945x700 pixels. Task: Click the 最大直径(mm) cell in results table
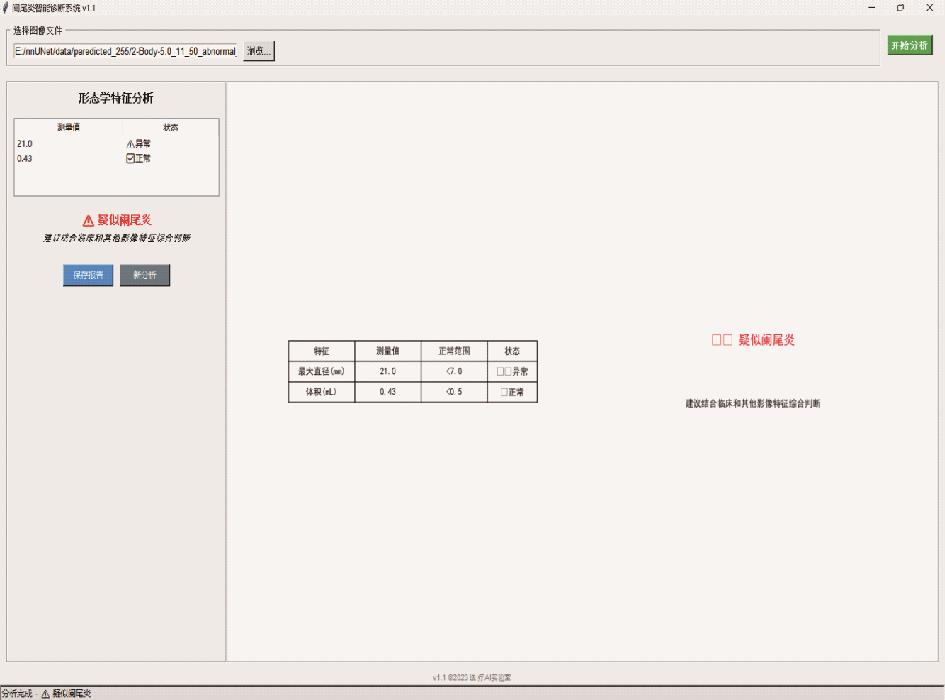[x=322, y=371]
